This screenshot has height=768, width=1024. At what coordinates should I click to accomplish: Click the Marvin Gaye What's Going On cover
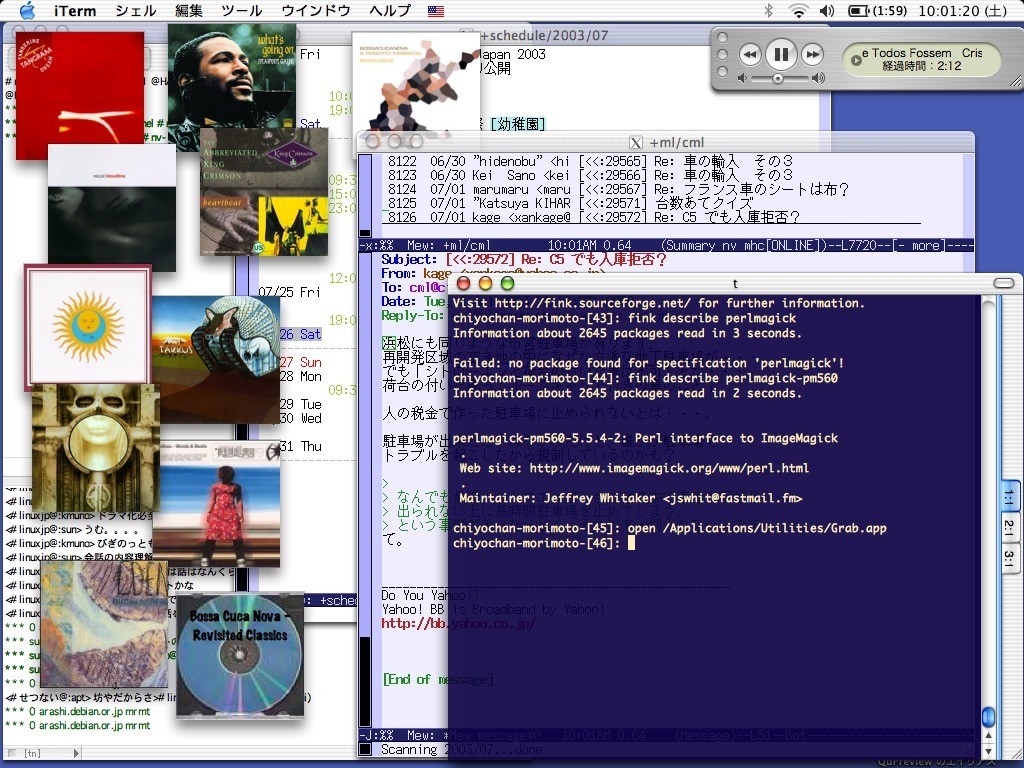232,78
